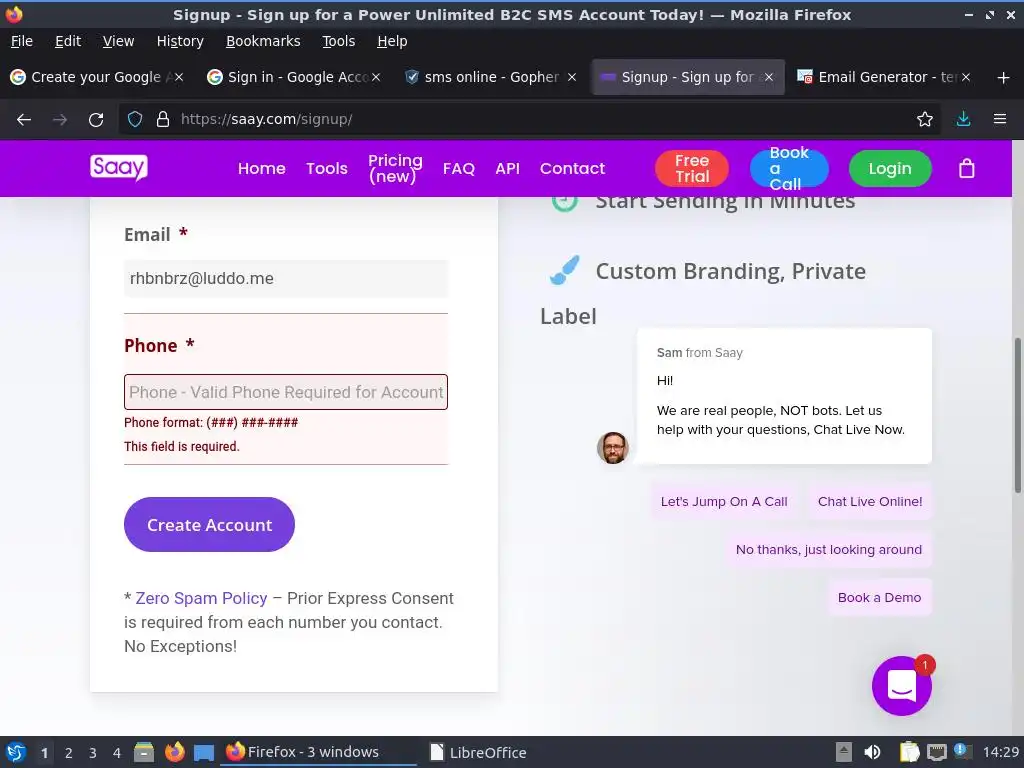Open the Bookmarks menu
The height and width of the screenshot is (768, 1024).
coord(263,41)
